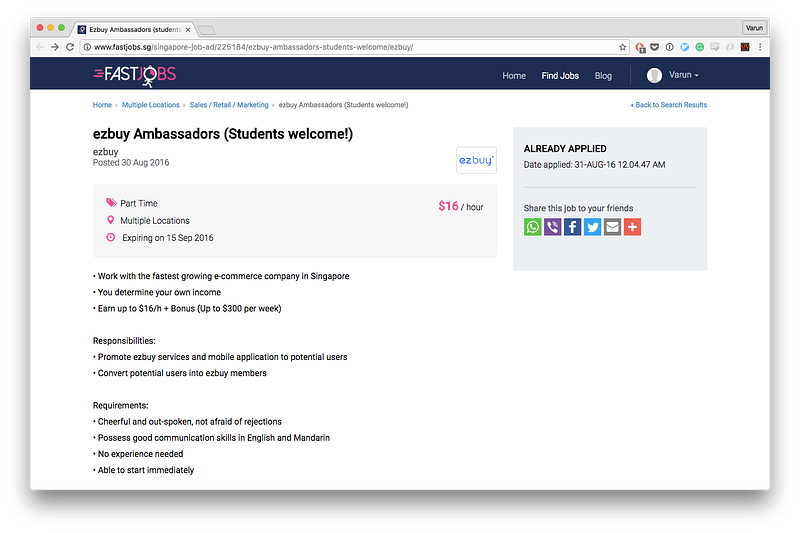Click the blue bird extension icon
This screenshot has height=533, width=800.
pos(685,47)
